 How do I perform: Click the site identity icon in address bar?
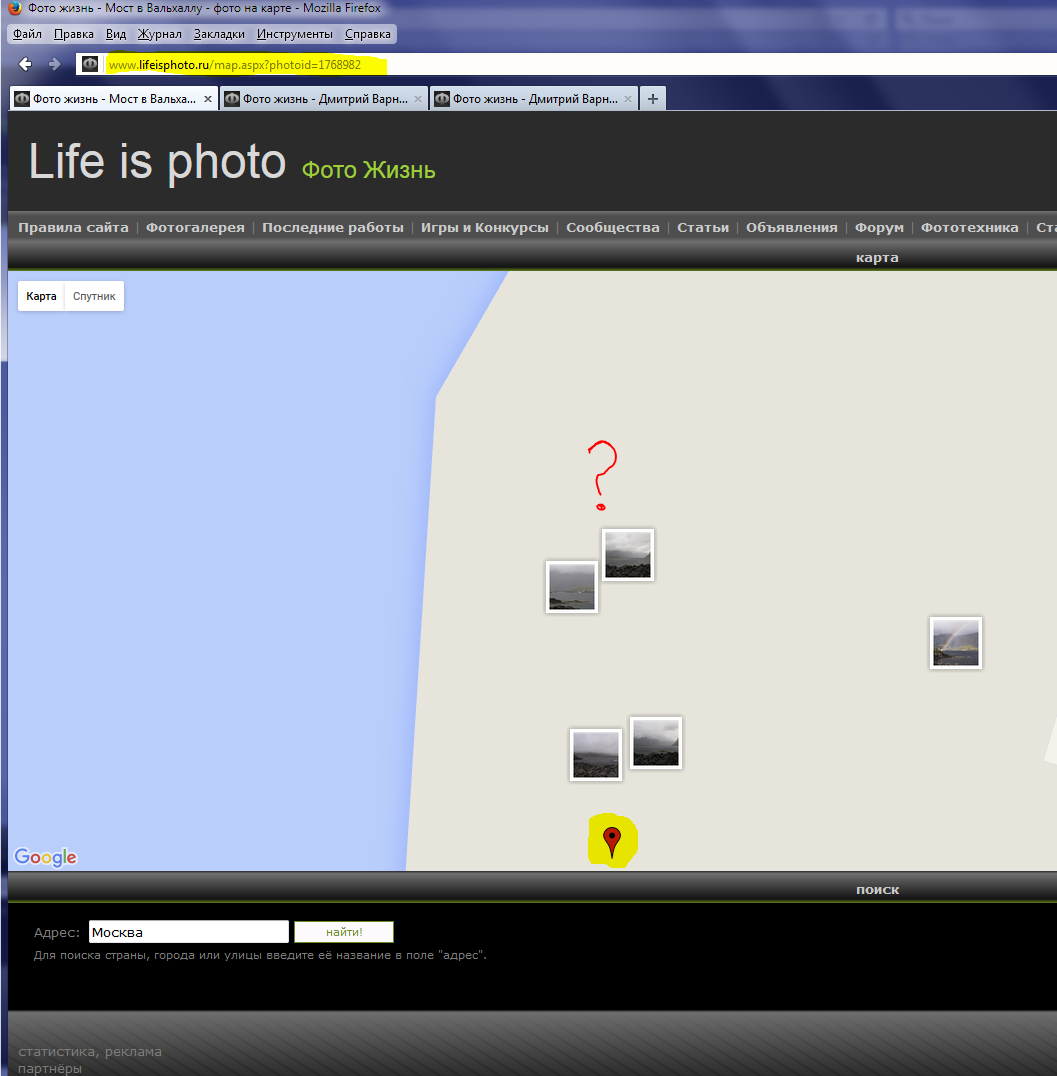click(x=90, y=64)
